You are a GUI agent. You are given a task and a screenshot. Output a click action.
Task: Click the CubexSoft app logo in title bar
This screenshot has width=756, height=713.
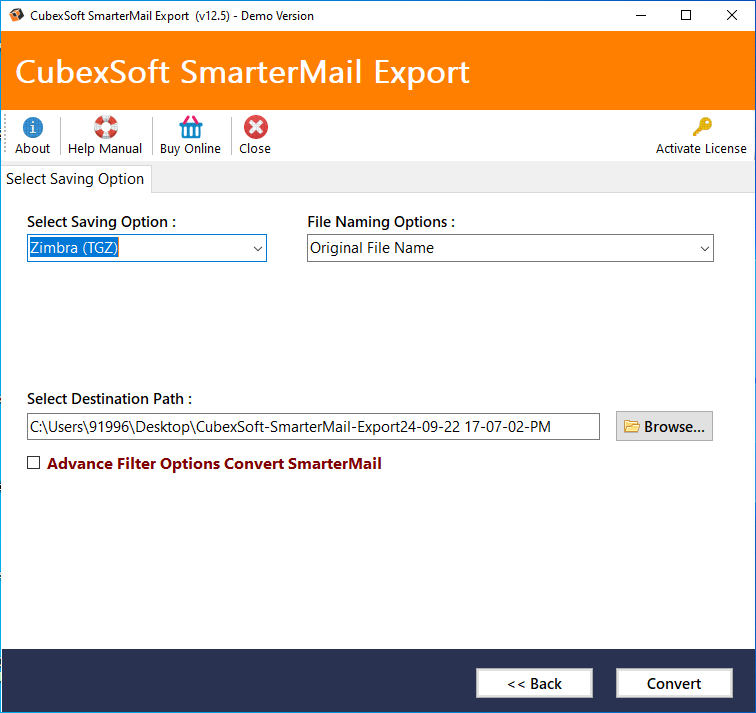[16, 15]
